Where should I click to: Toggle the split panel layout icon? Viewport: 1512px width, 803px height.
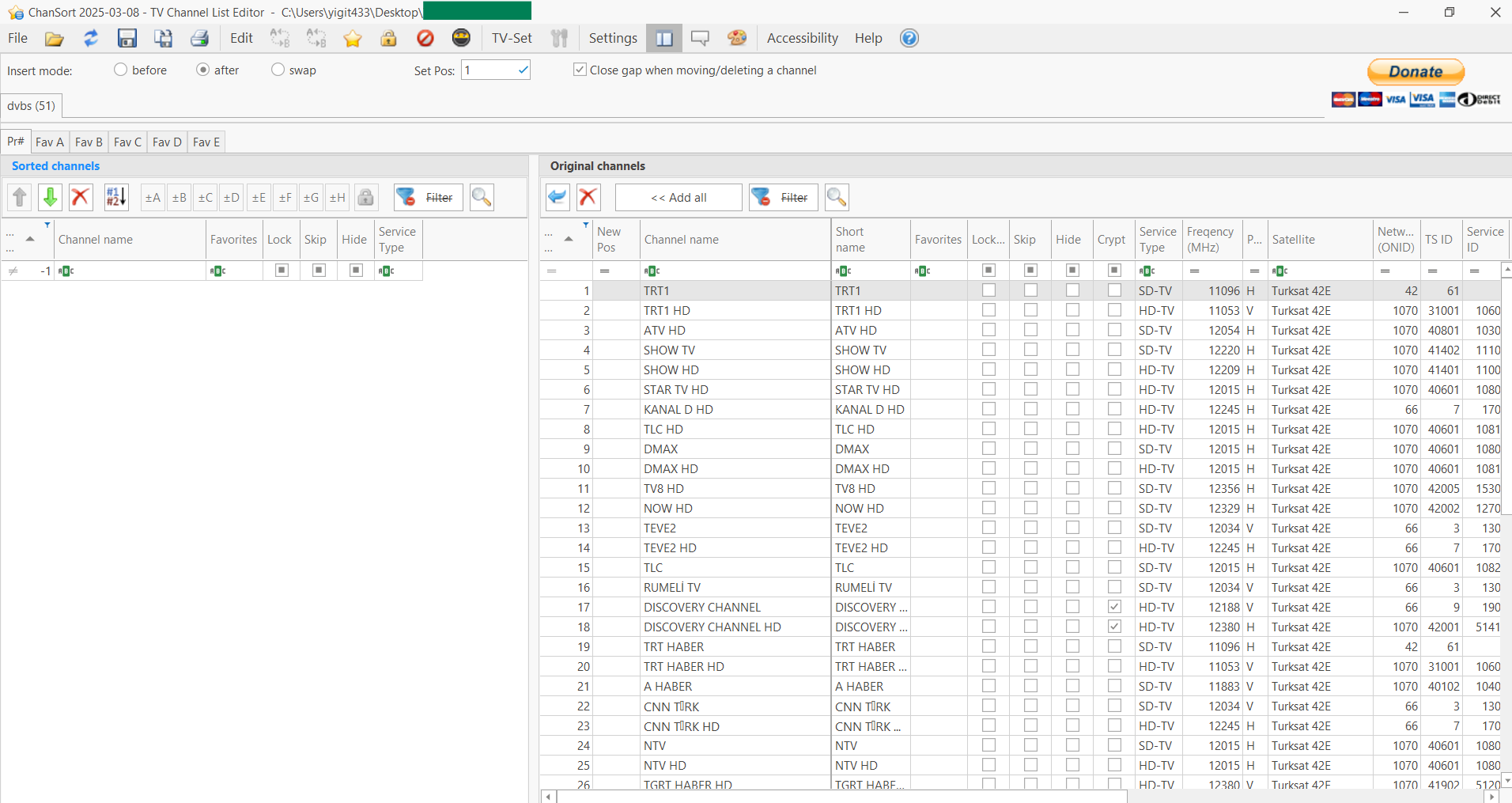(x=664, y=38)
